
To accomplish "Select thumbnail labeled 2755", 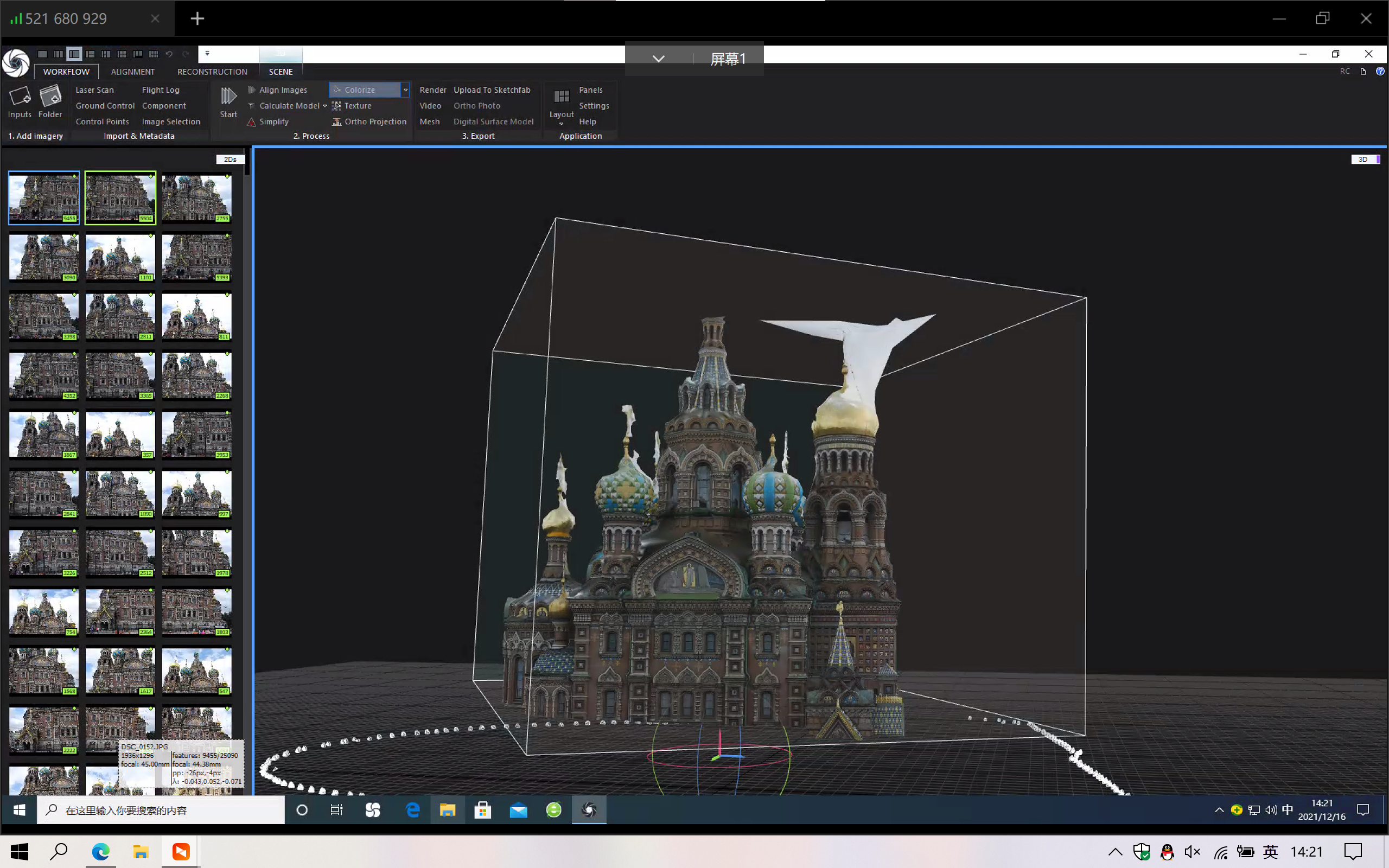I will [x=197, y=197].
